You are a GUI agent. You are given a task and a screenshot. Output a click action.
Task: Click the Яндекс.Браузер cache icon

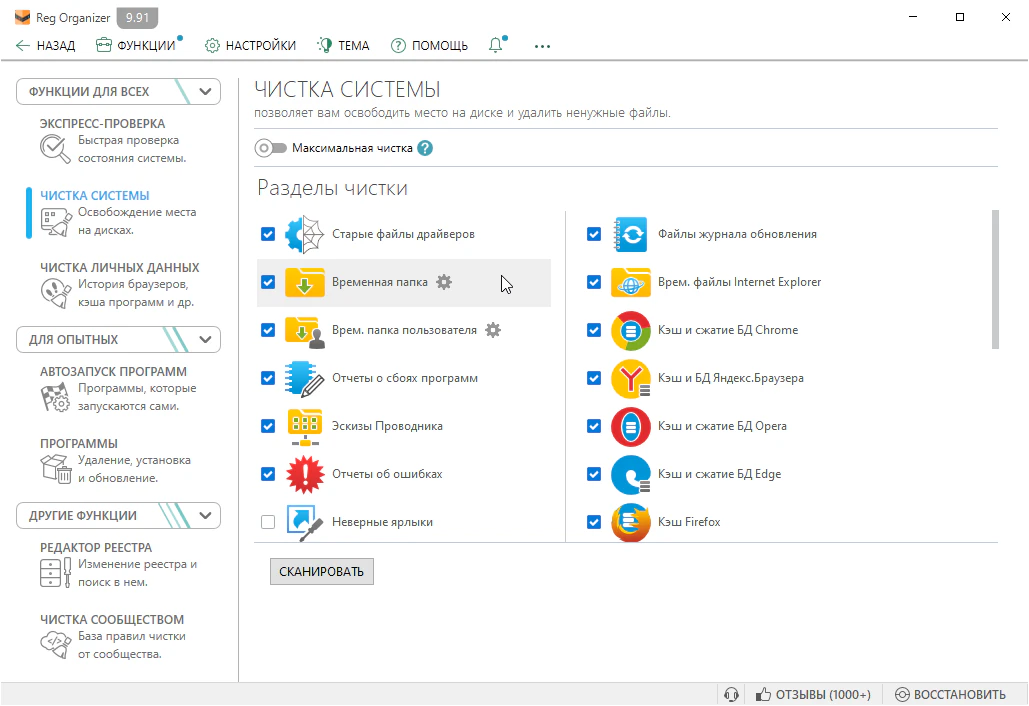click(630, 378)
